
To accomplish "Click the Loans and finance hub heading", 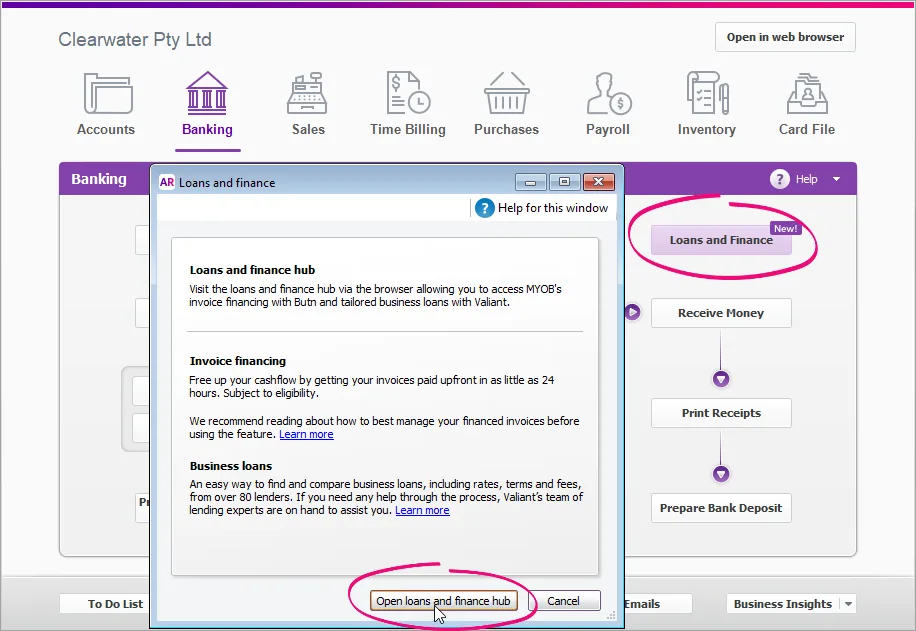I will point(252,270).
